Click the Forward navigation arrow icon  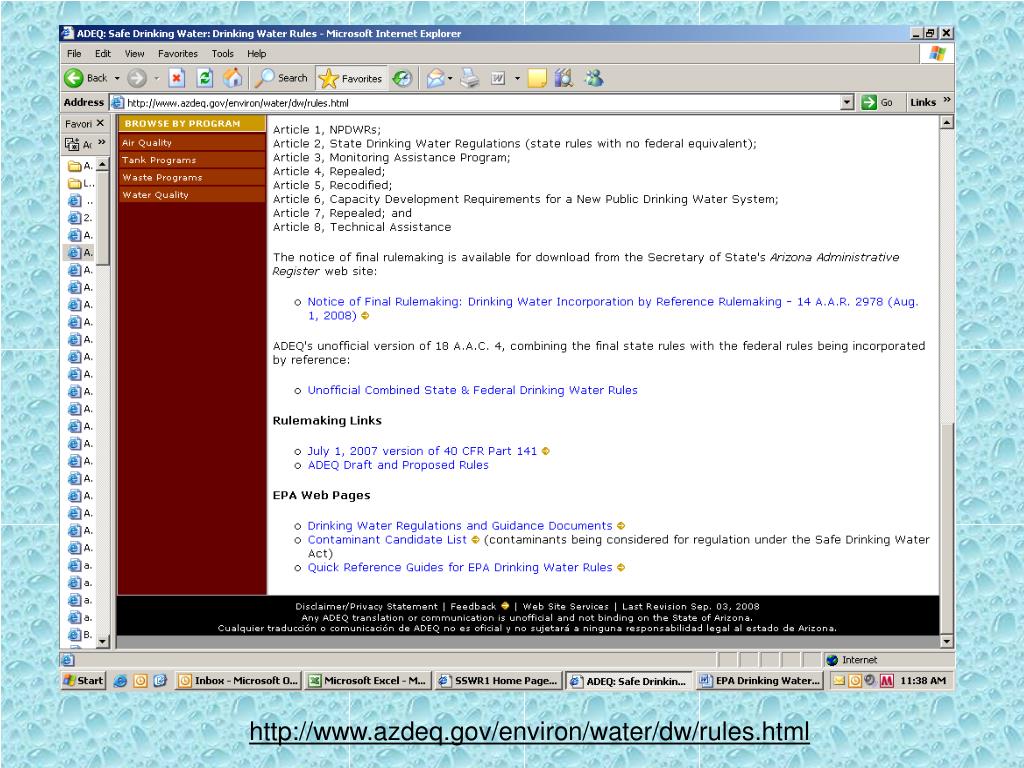pyautogui.click(x=136, y=78)
